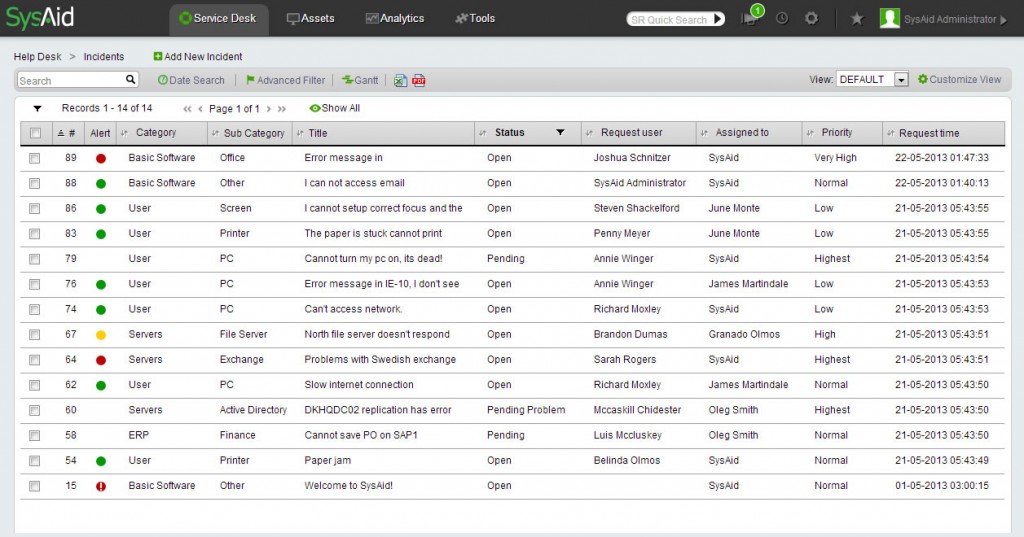Select the checkbox for incident 67
1024x537 pixels.
[35, 334]
